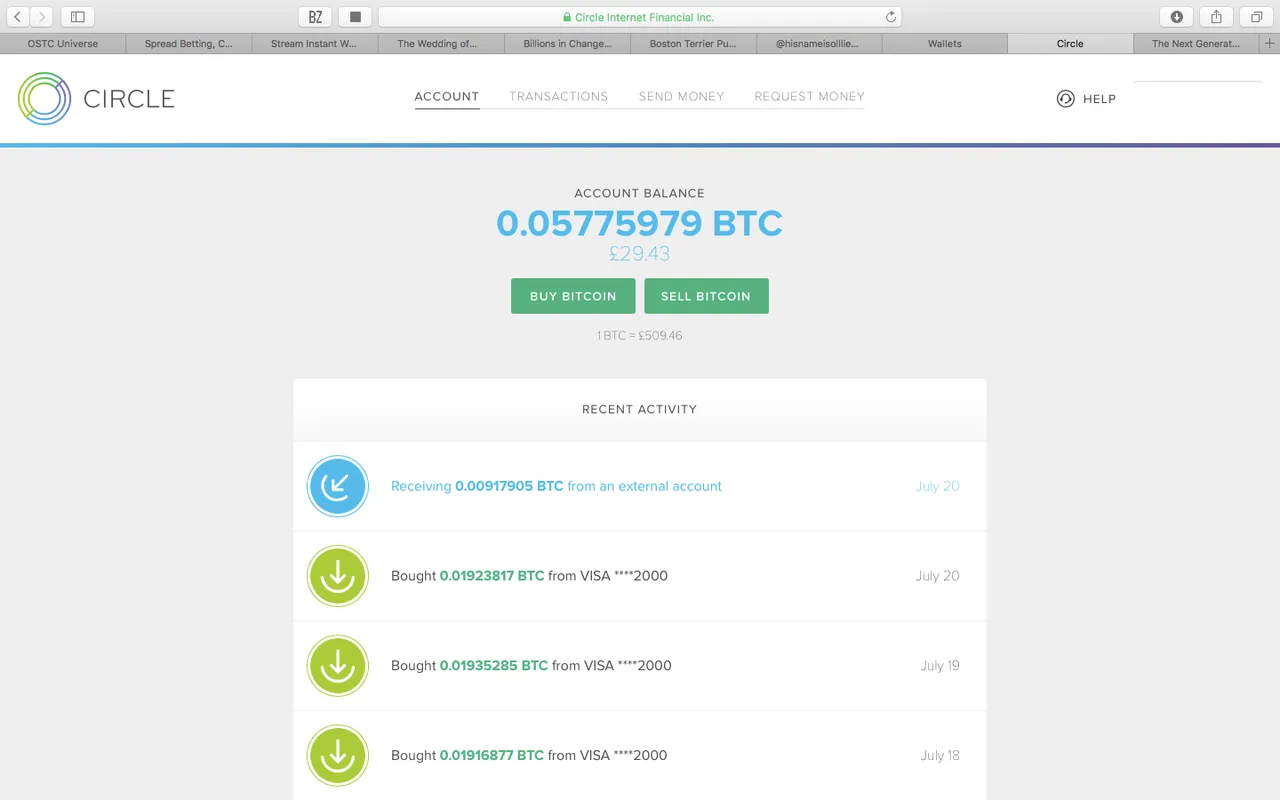Image resolution: width=1280 pixels, height=800 pixels.
Task: Open the Share menu icon
Action: (x=1216, y=17)
